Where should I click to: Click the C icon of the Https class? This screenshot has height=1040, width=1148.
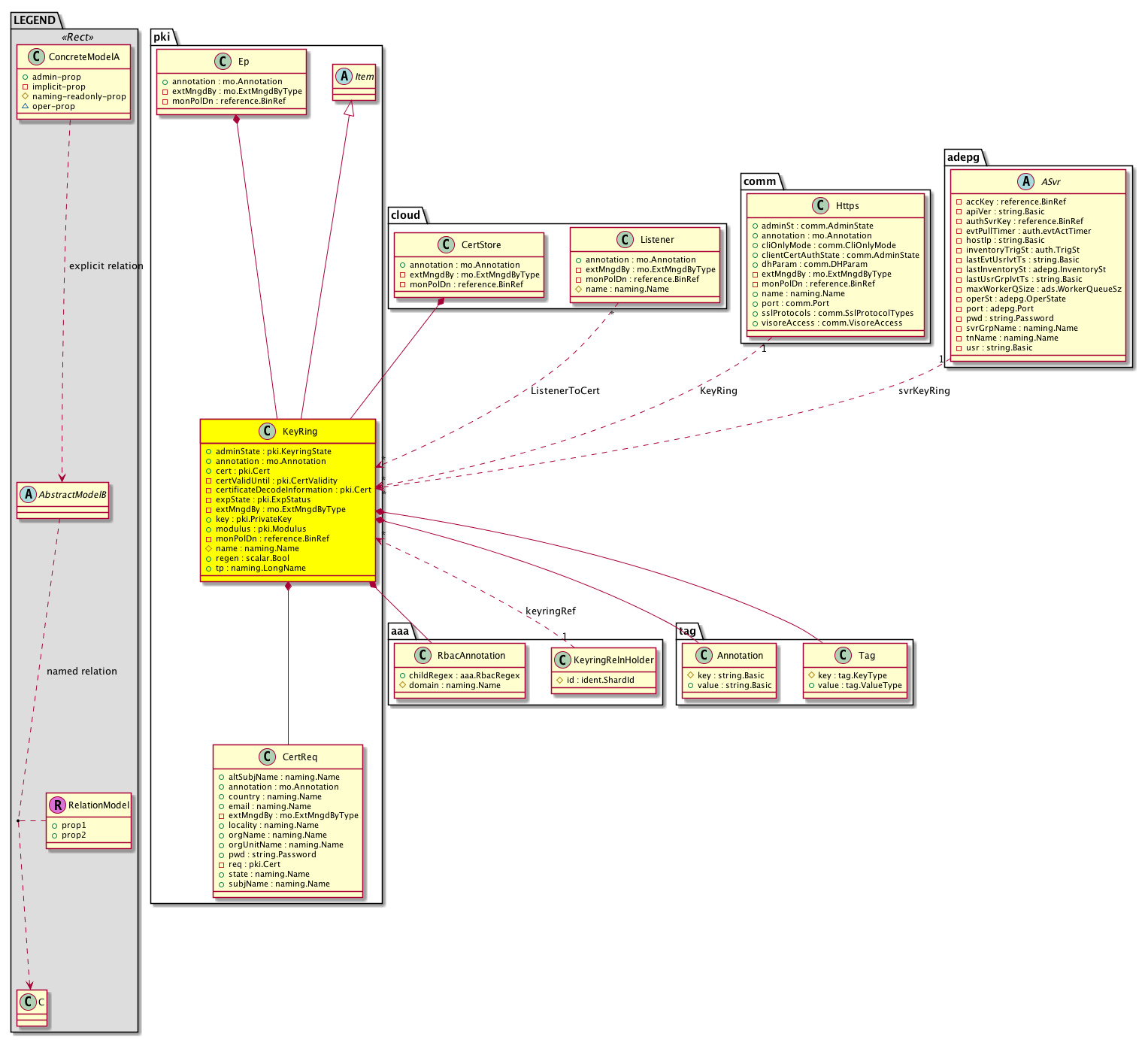(x=821, y=205)
